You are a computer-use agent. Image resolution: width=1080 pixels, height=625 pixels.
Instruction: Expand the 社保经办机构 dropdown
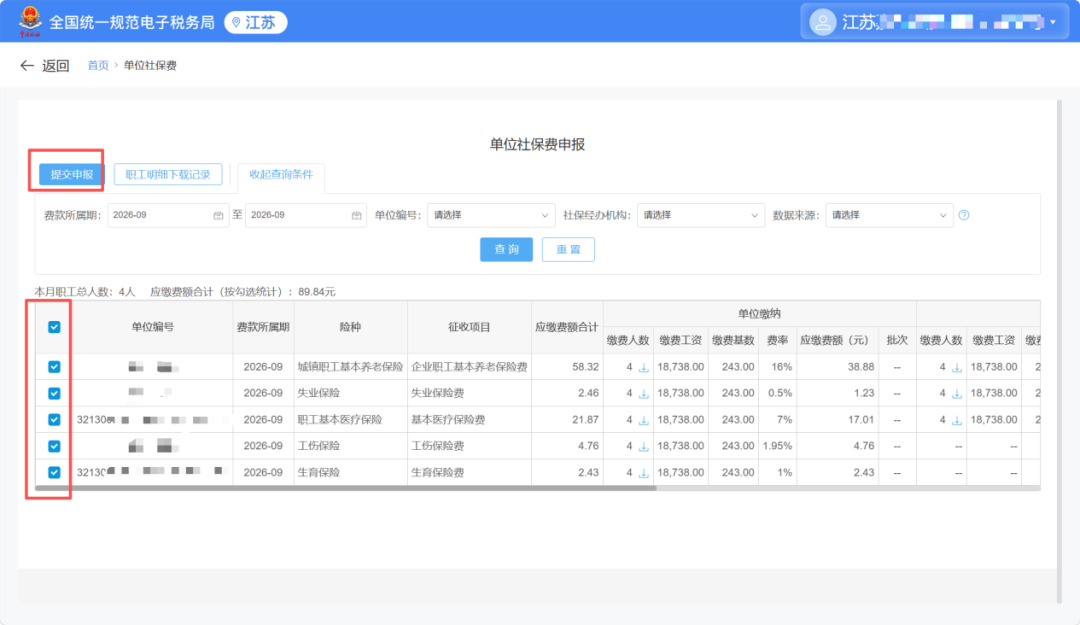tap(700, 215)
